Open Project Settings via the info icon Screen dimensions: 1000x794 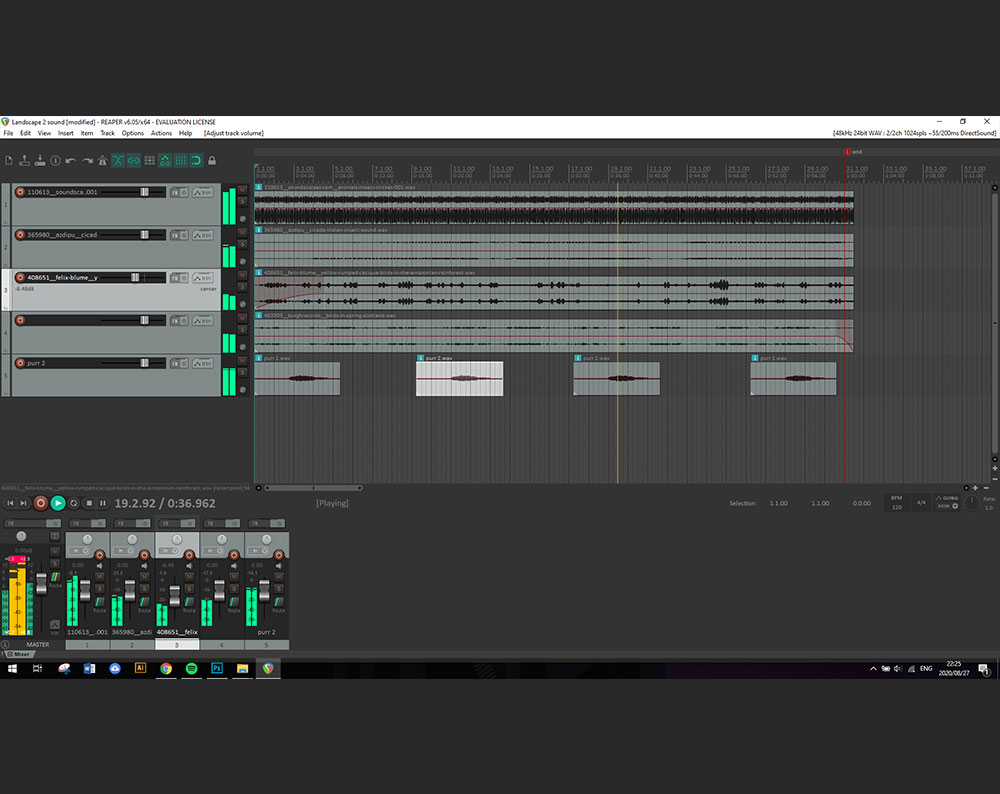click(x=55, y=160)
